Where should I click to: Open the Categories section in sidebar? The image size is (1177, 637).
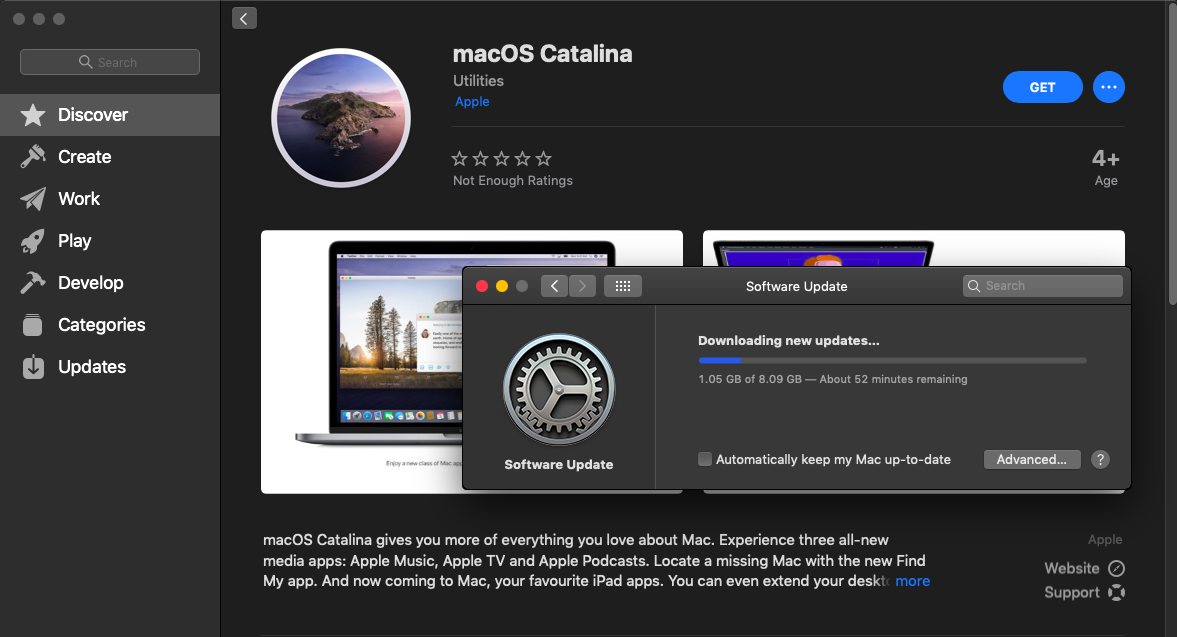click(110, 325)
